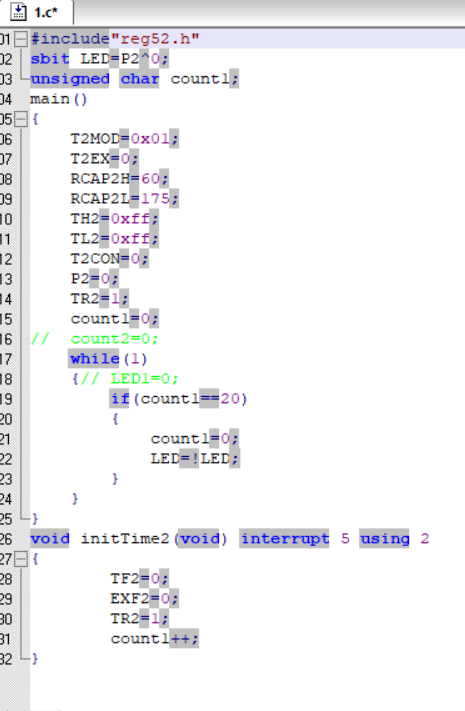This screenshot has height=711, width=465.
Task: Click the if(count1==20) condition
Action: [179, 399]
